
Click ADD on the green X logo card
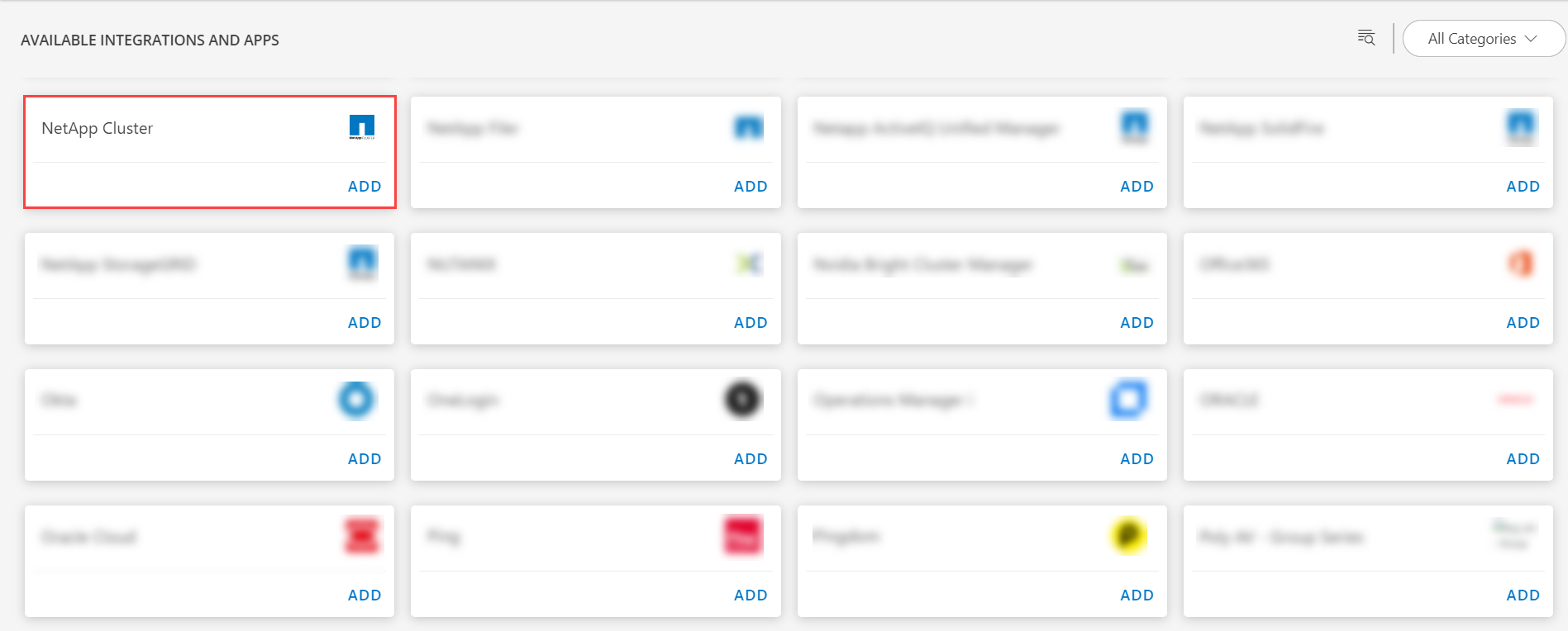pyautogui.click(x=751, y=323)
